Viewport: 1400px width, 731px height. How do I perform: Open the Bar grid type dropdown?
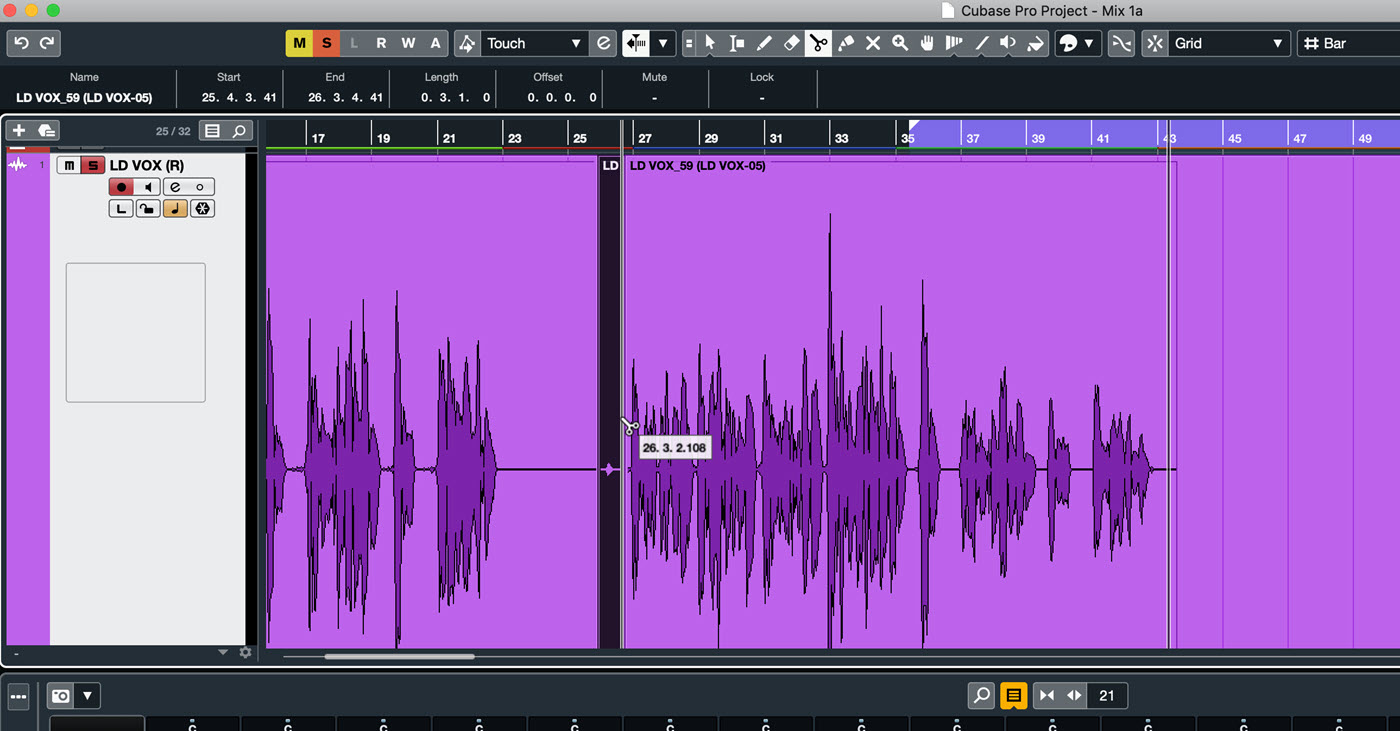click(x=1349, y=43)
